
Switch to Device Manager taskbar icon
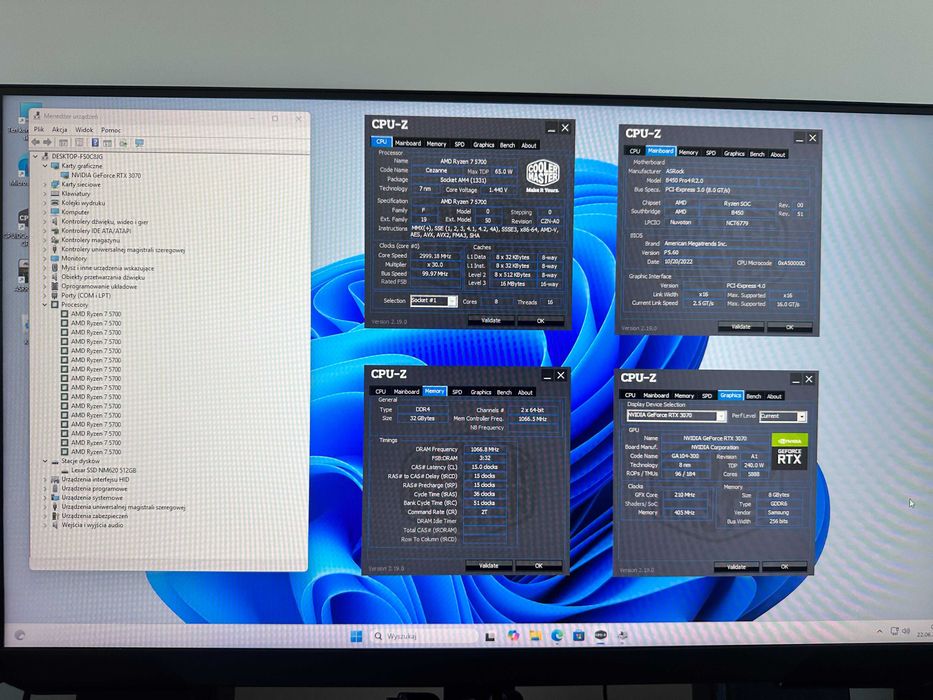pos(622,636)
